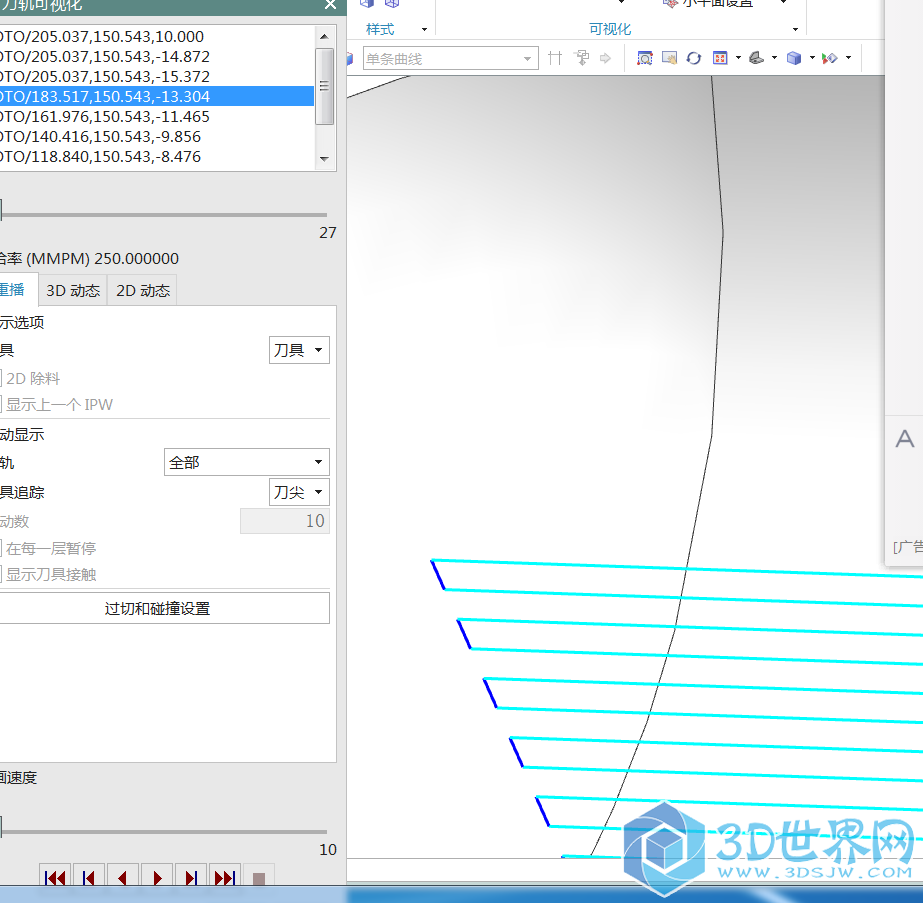Open the 单条曲线 curve rule combo box
Viewport: 923px width, 903px height.
pyautogui.click(x=450, y=58)
